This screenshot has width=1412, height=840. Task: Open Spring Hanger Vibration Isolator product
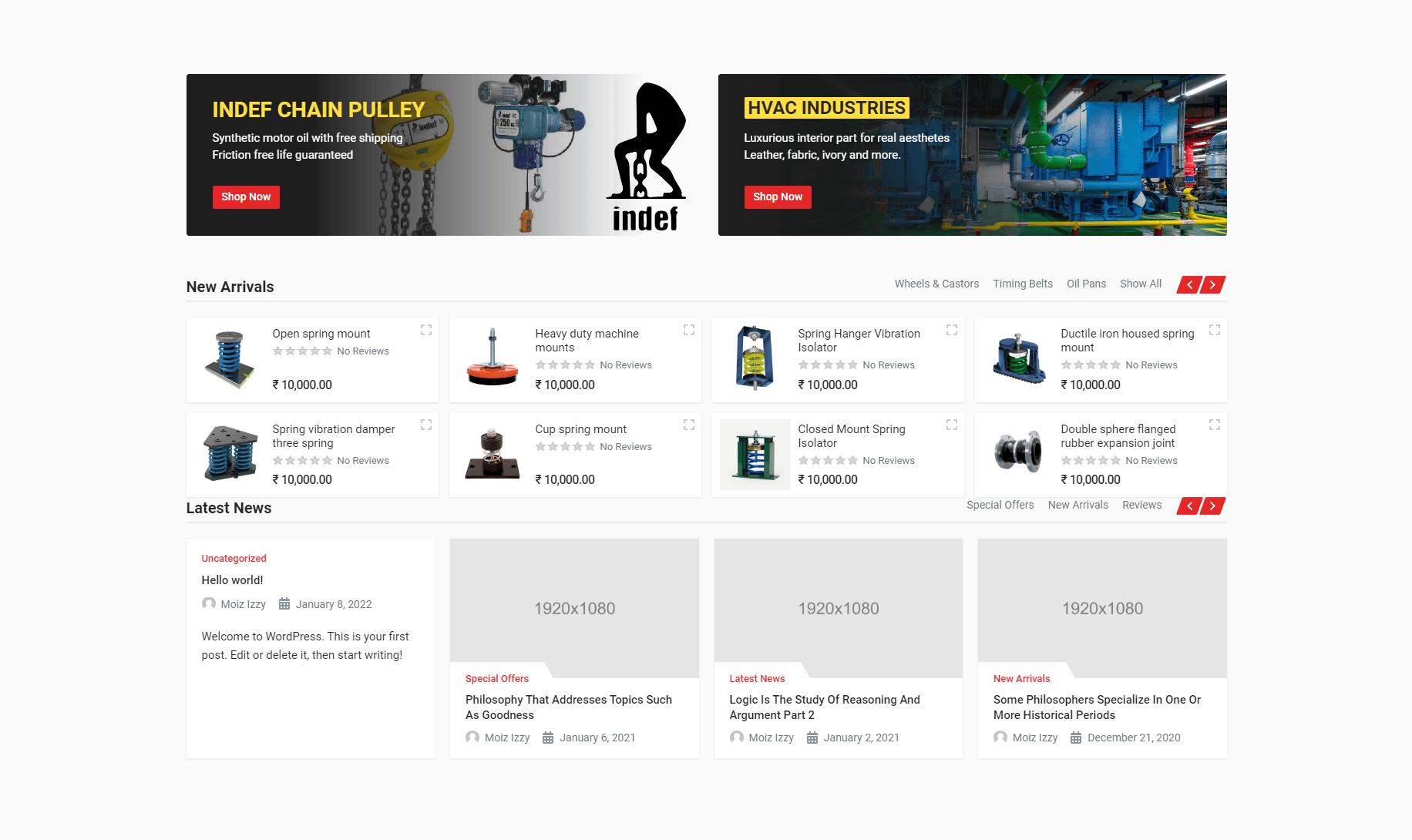859,341
